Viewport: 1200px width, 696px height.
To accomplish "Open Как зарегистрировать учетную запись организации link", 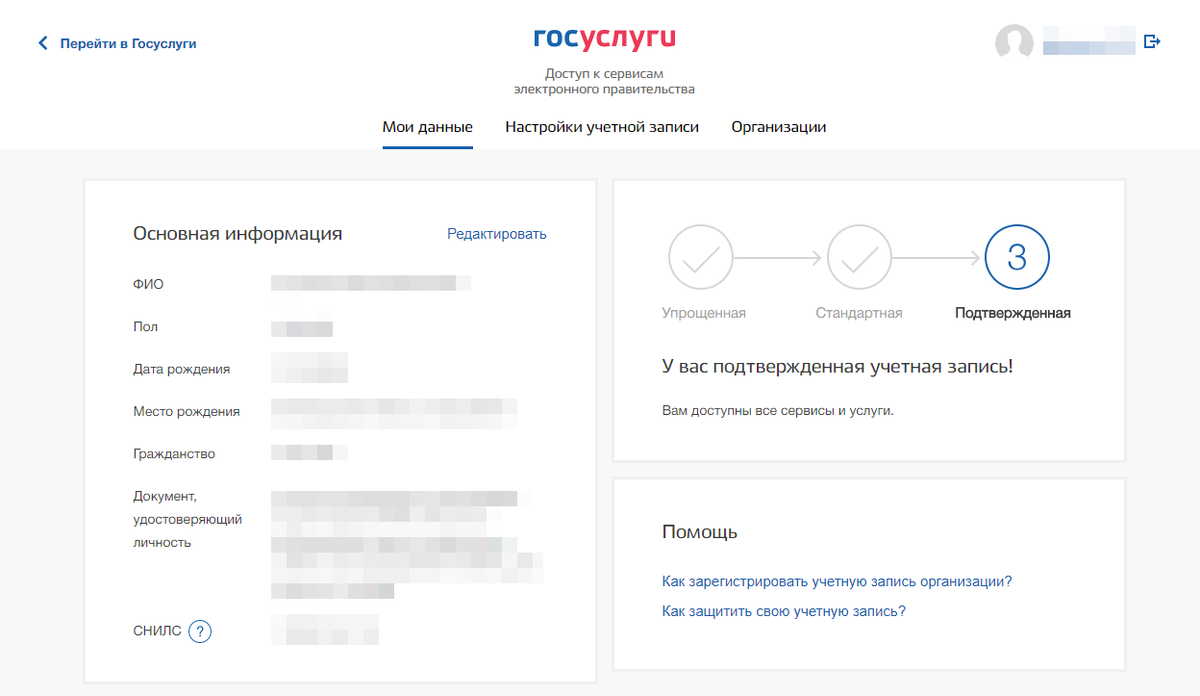I will [x=838, y=581].
